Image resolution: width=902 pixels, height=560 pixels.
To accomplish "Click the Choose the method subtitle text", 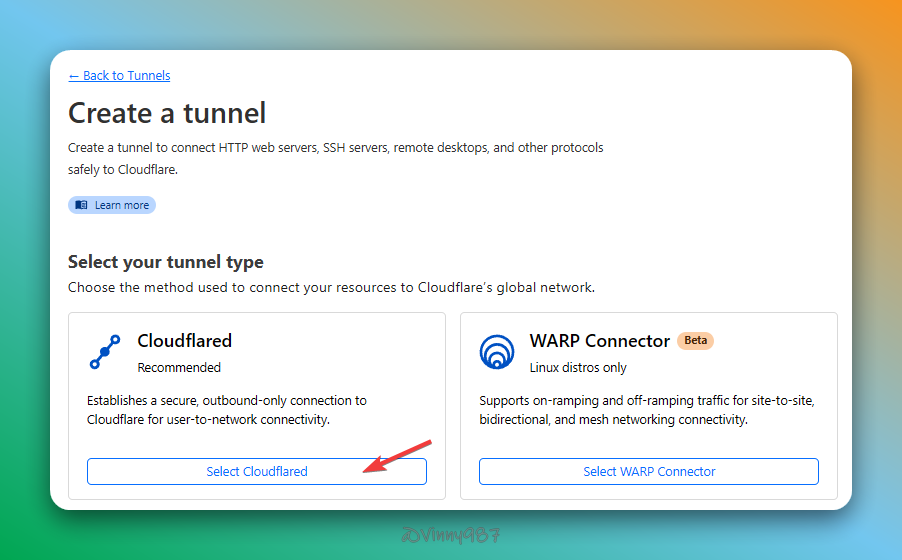I will point(331,288).
